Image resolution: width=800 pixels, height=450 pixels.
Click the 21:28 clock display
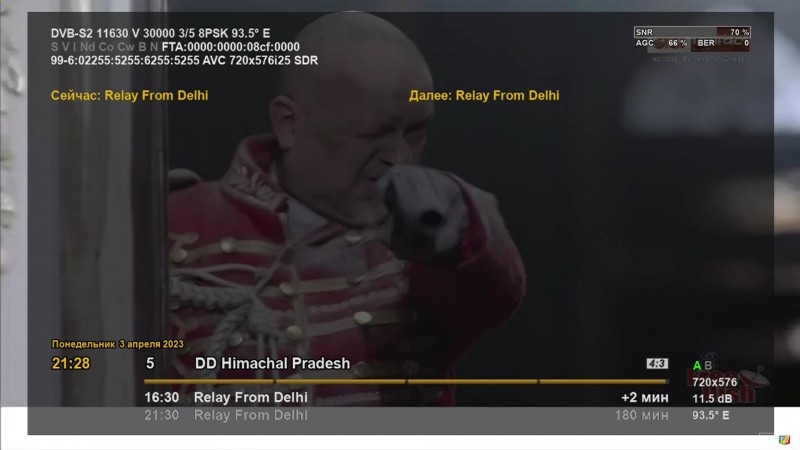coord(71,363)
